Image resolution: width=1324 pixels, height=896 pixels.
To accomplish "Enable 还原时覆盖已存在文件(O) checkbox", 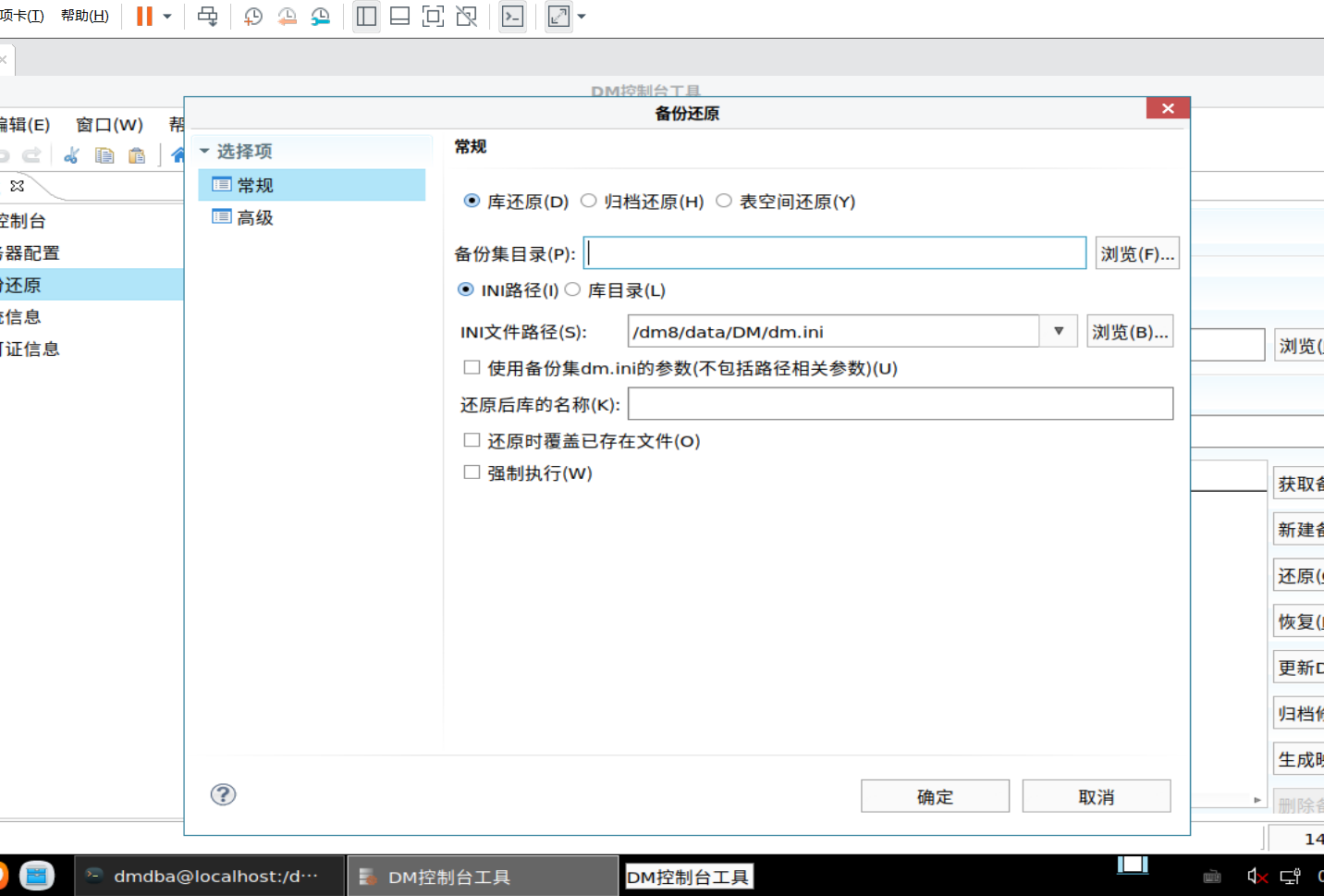I will click(x=472, y=440).
